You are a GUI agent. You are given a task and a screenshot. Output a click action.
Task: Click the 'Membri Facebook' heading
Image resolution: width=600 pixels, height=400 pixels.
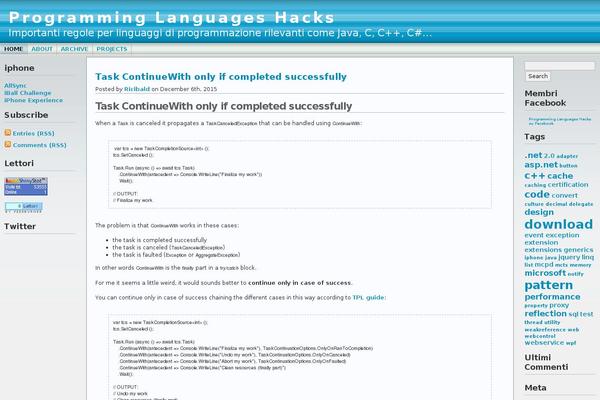click(x=545, y=98)
